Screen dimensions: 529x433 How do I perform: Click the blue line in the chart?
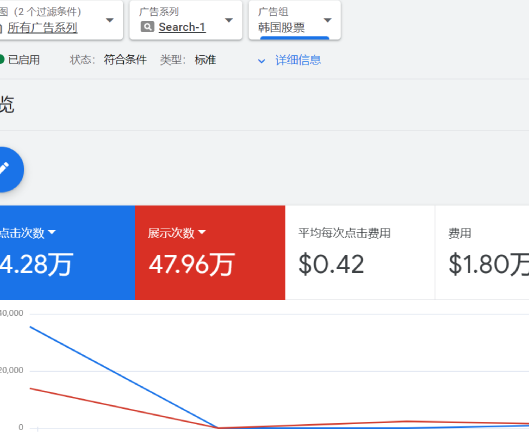(123, 377)
